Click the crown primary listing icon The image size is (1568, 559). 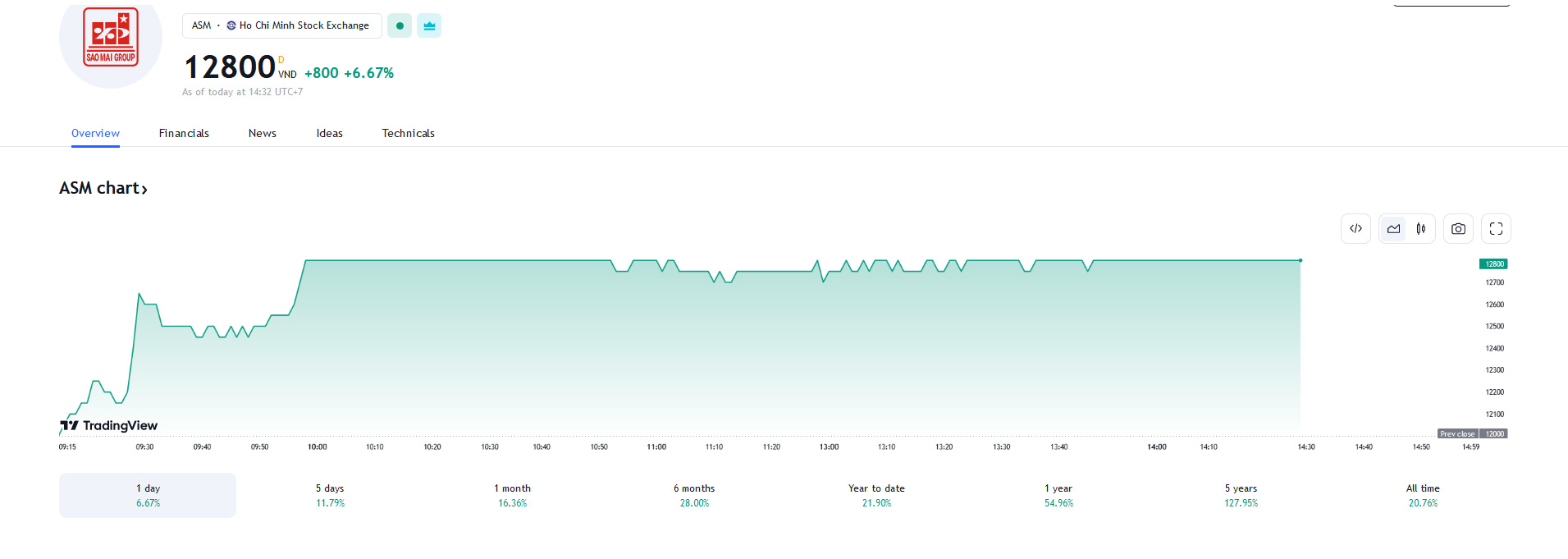429,25
